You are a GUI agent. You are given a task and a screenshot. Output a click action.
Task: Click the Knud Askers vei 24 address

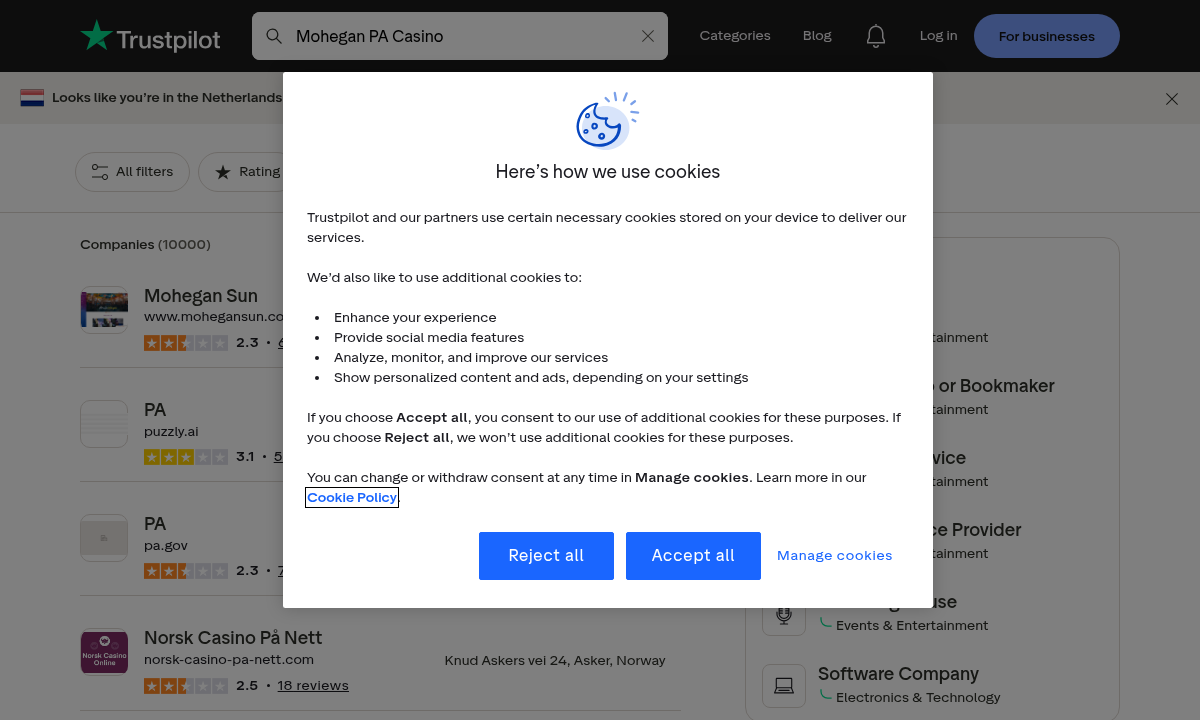click(x=555, y=660)
